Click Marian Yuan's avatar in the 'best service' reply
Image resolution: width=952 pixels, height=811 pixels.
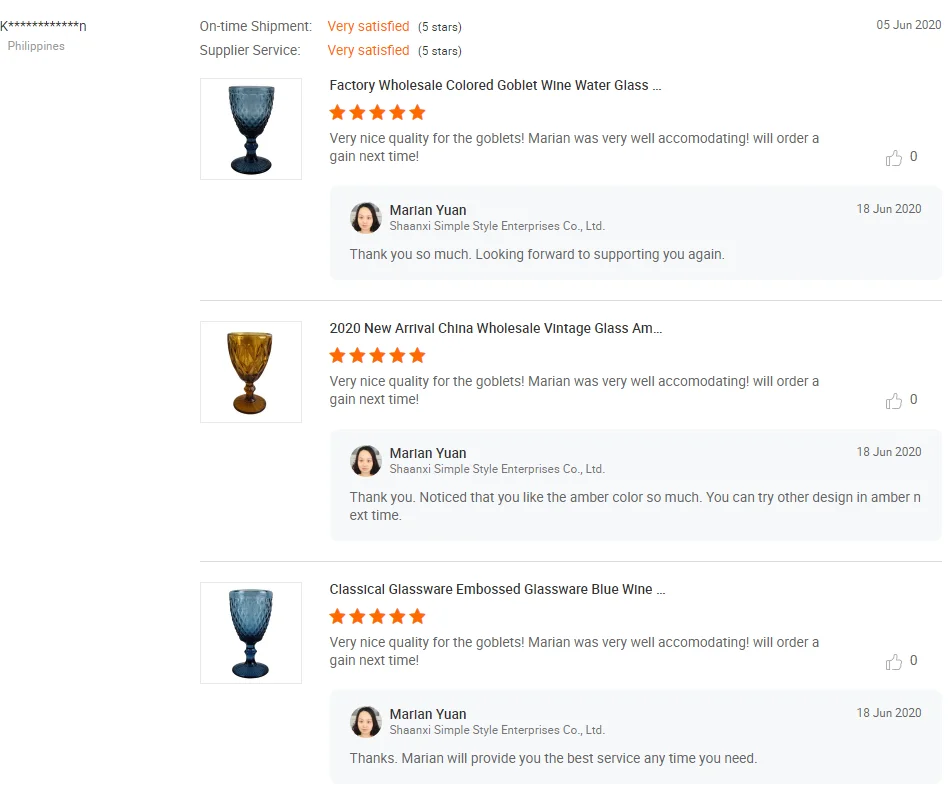[366, 722]
